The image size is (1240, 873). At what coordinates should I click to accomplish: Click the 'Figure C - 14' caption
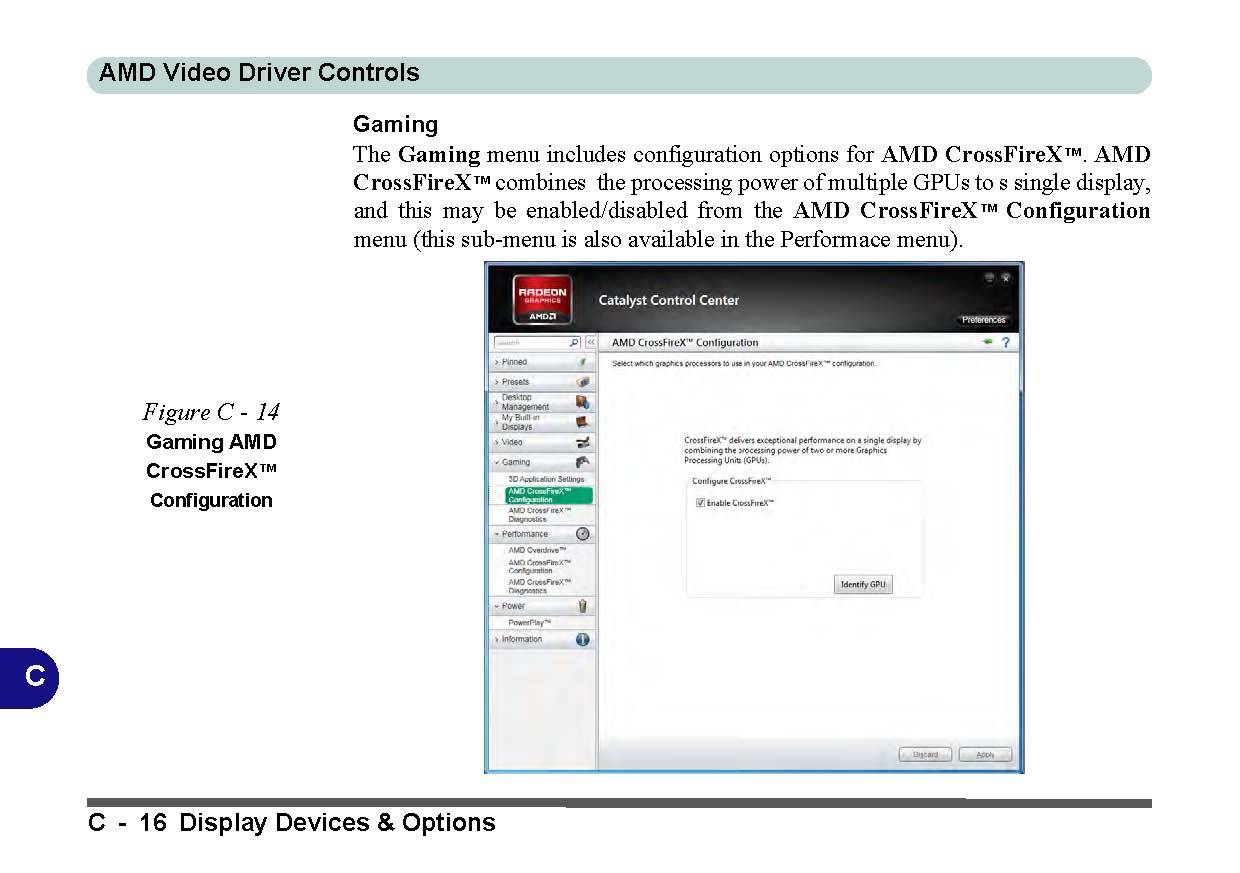211,411
